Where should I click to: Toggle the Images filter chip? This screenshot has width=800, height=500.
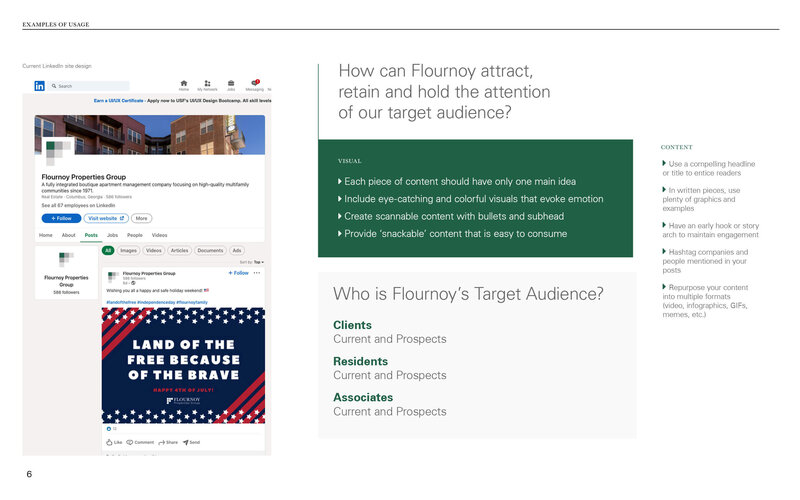tap(129, 250)
